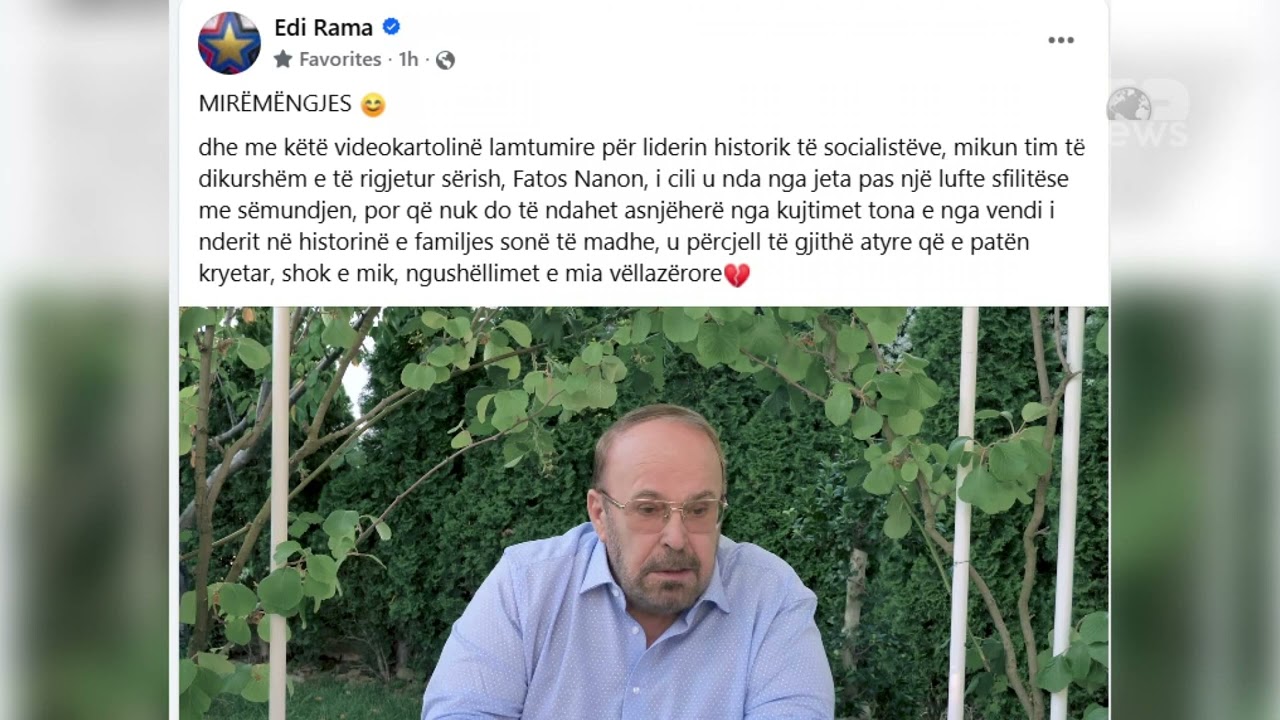
Task: Select the Favorites label text
Action: pyautogui.click(x=340, y=59)
